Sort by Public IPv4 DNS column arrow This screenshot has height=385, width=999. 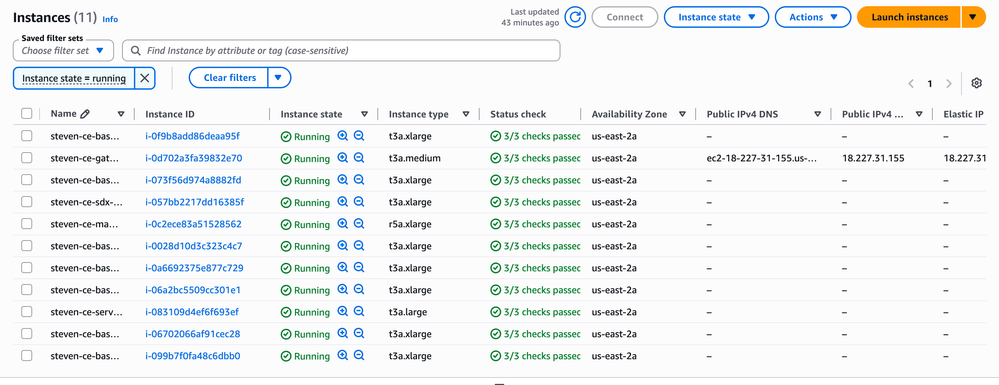click(x=817, y=115)
